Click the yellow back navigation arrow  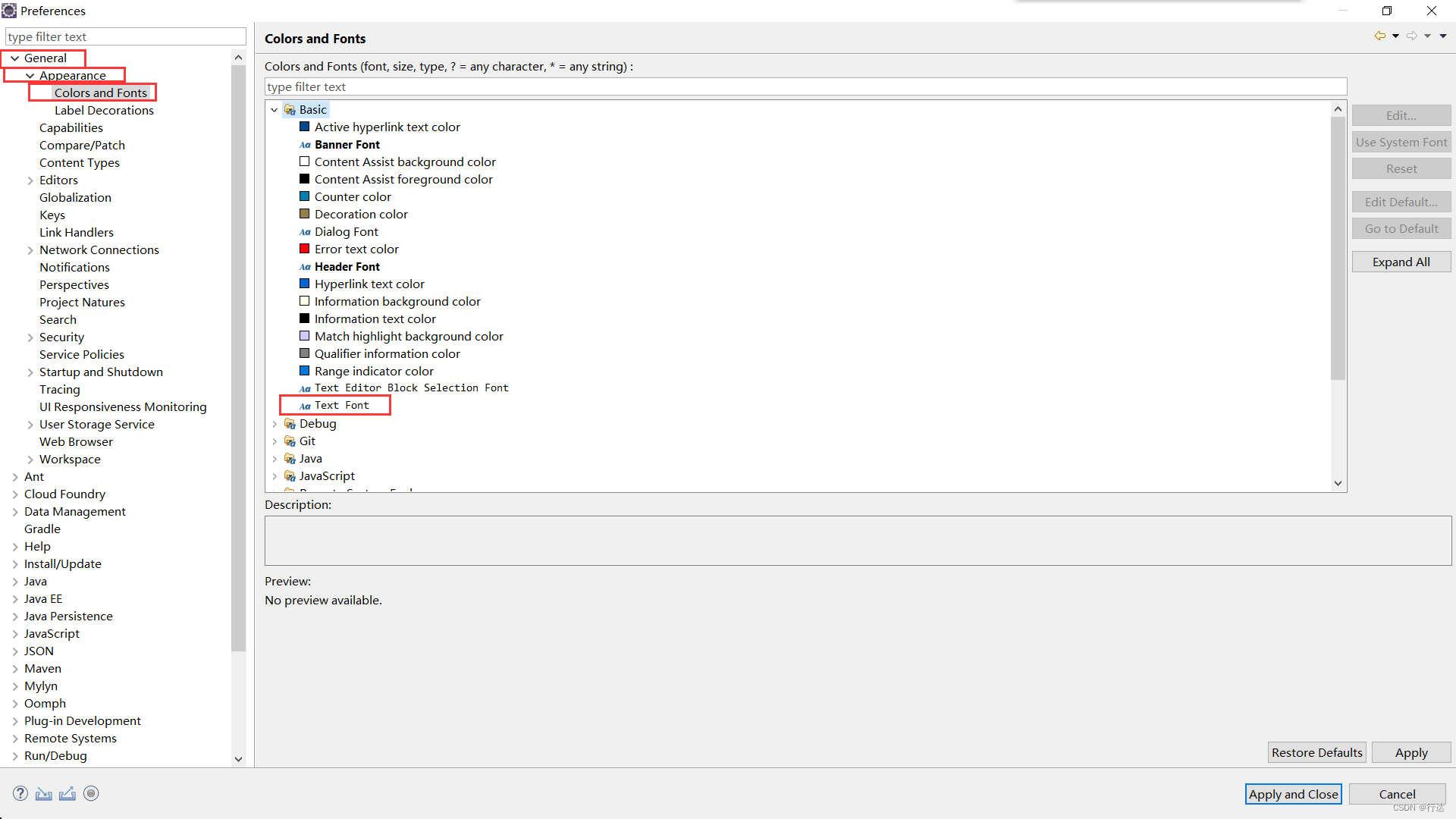(1379, 36)
